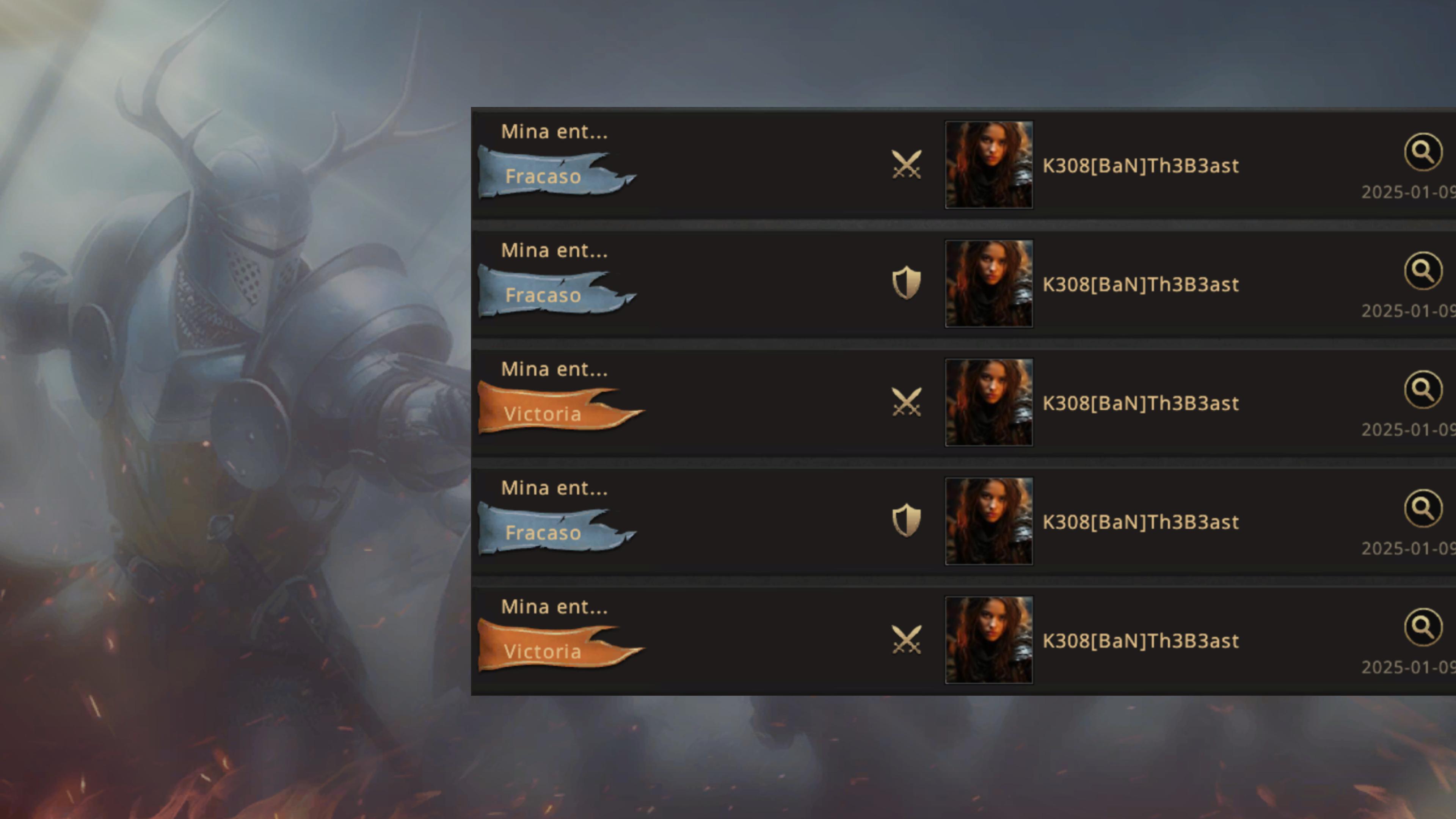The image size is (1456, 819).
Task: Click crossed swords icon in first row
Action: [x=907, y=165]
